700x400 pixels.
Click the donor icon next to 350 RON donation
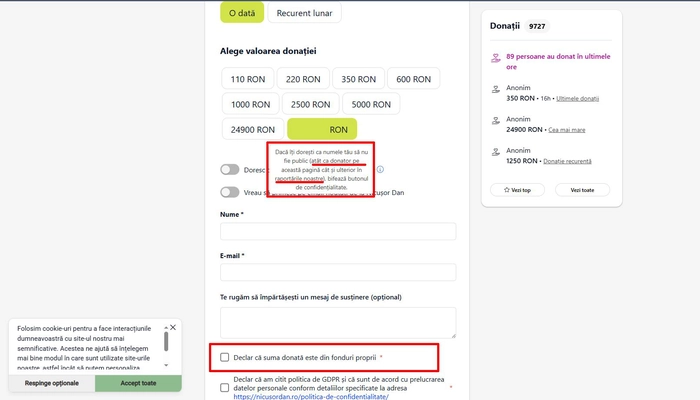coord(496,89)
